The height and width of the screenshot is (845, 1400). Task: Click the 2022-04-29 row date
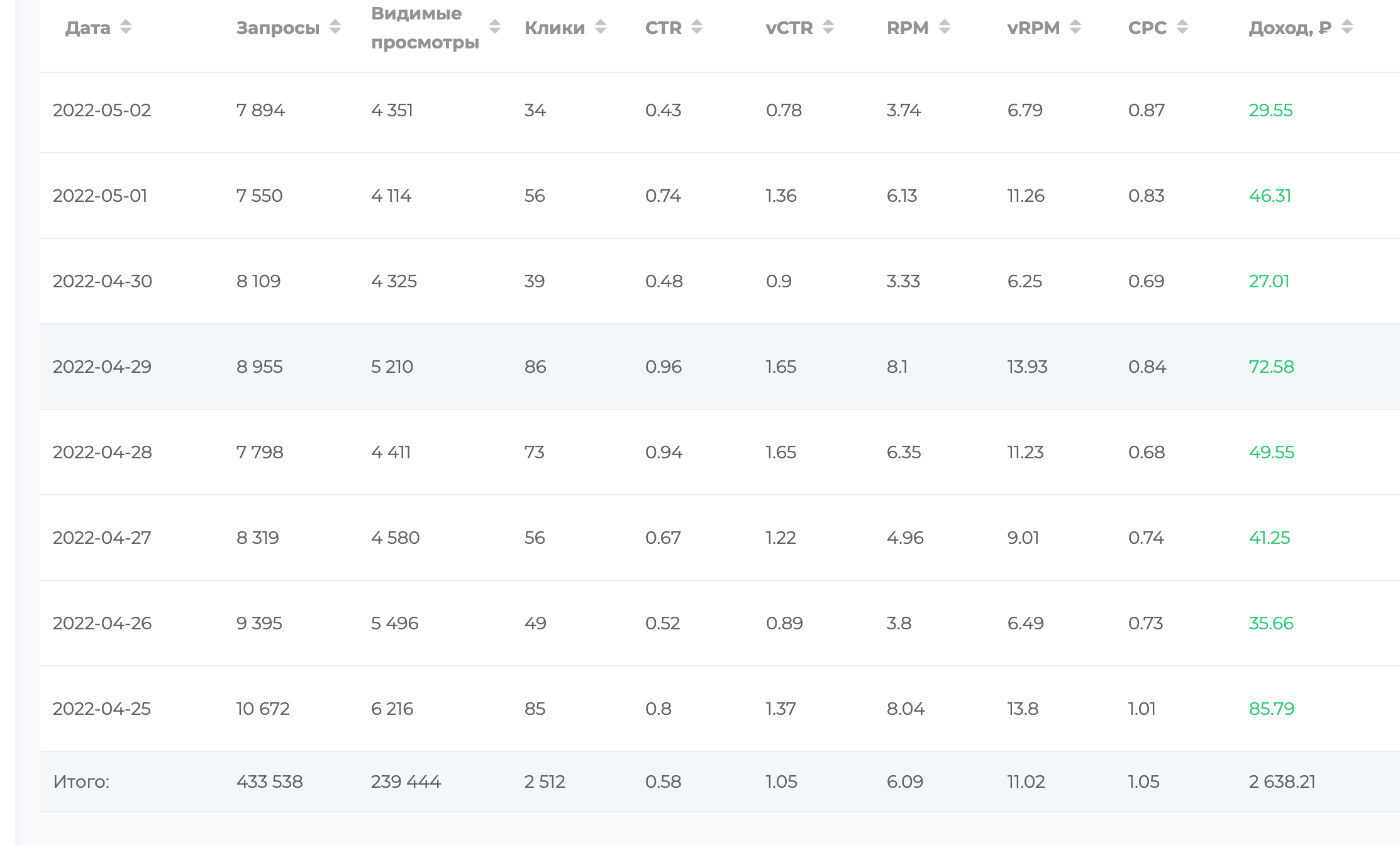tap(102, 367)
